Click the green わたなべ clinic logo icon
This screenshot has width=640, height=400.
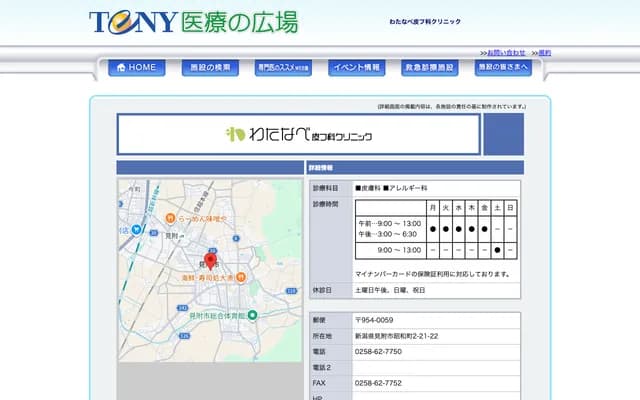(x=236, y=134)
